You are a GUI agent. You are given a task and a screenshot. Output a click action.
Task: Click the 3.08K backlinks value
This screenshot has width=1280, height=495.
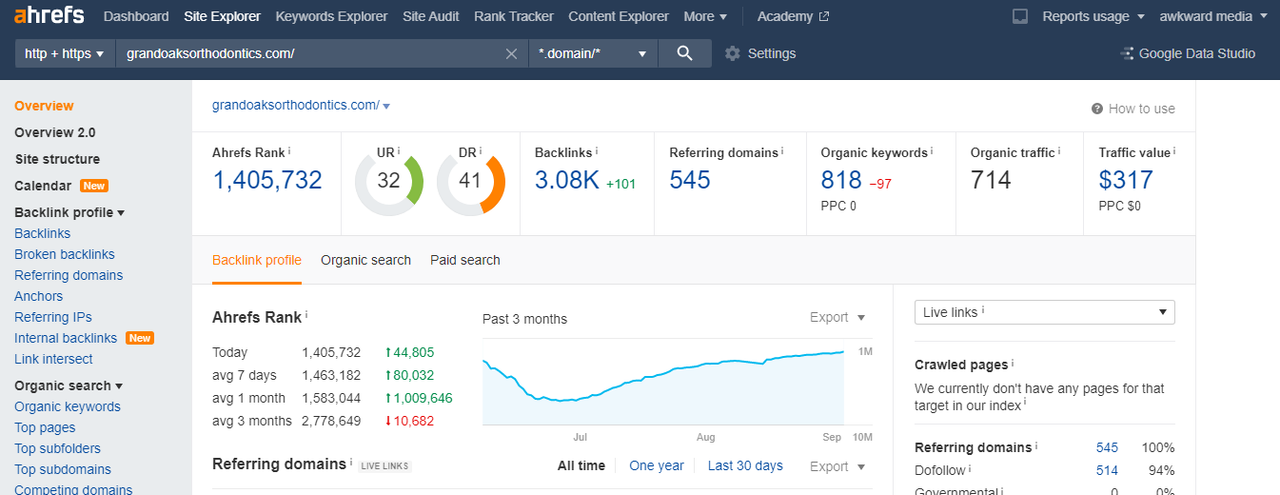pos(567,180)
